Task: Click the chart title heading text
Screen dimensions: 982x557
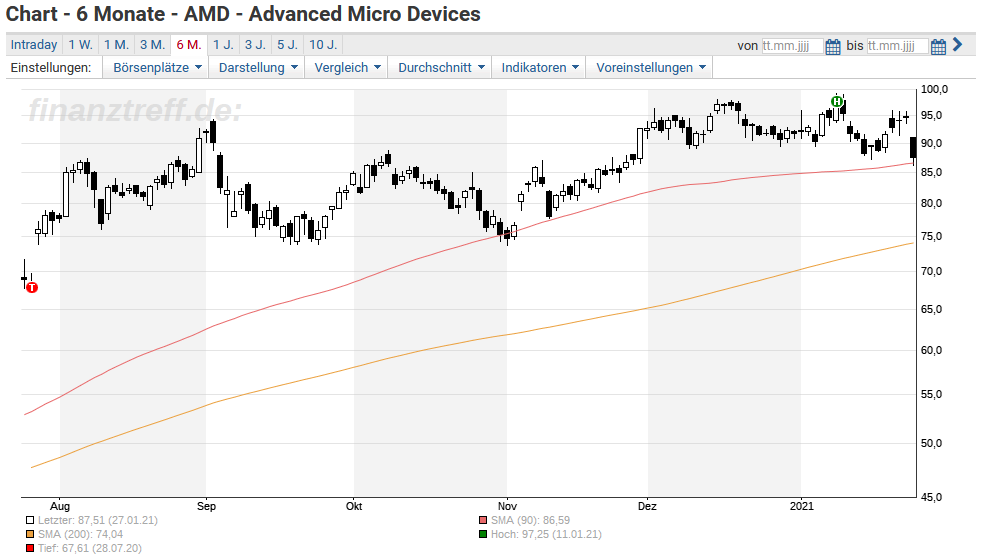Action: coord(243,14)
